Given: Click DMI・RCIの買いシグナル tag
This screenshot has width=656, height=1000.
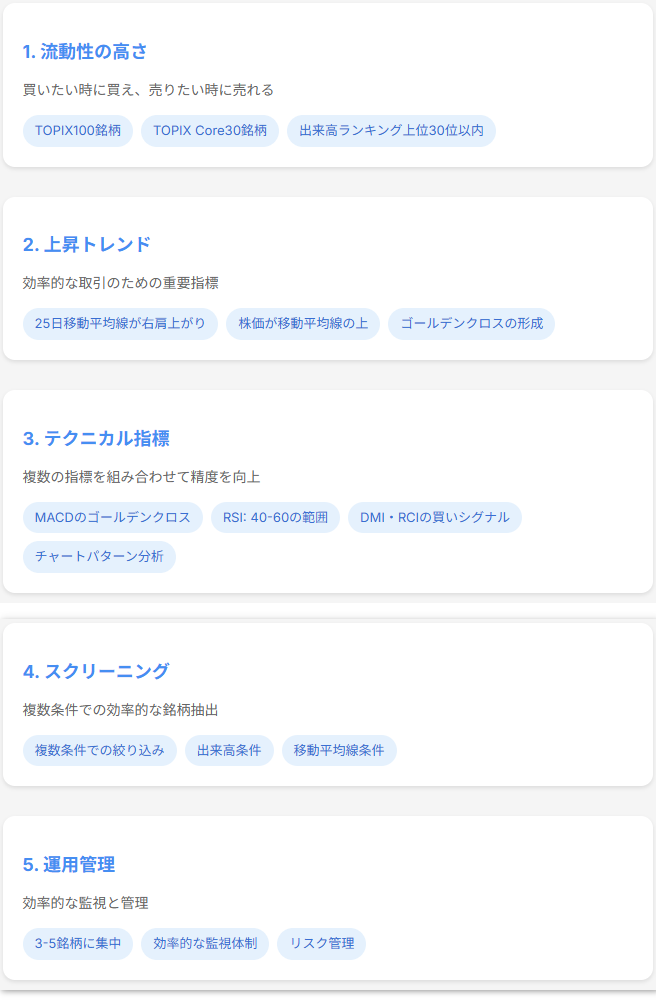Looking at the screenshot, I should coord(435,517).
